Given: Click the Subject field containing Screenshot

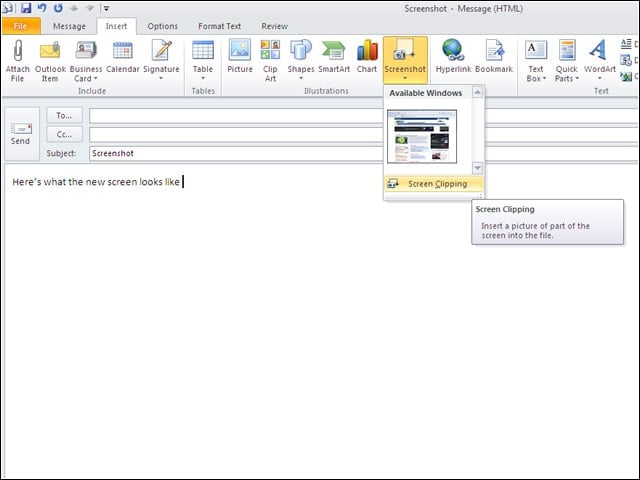Looking at the screenshot, I should pos(237,153).
